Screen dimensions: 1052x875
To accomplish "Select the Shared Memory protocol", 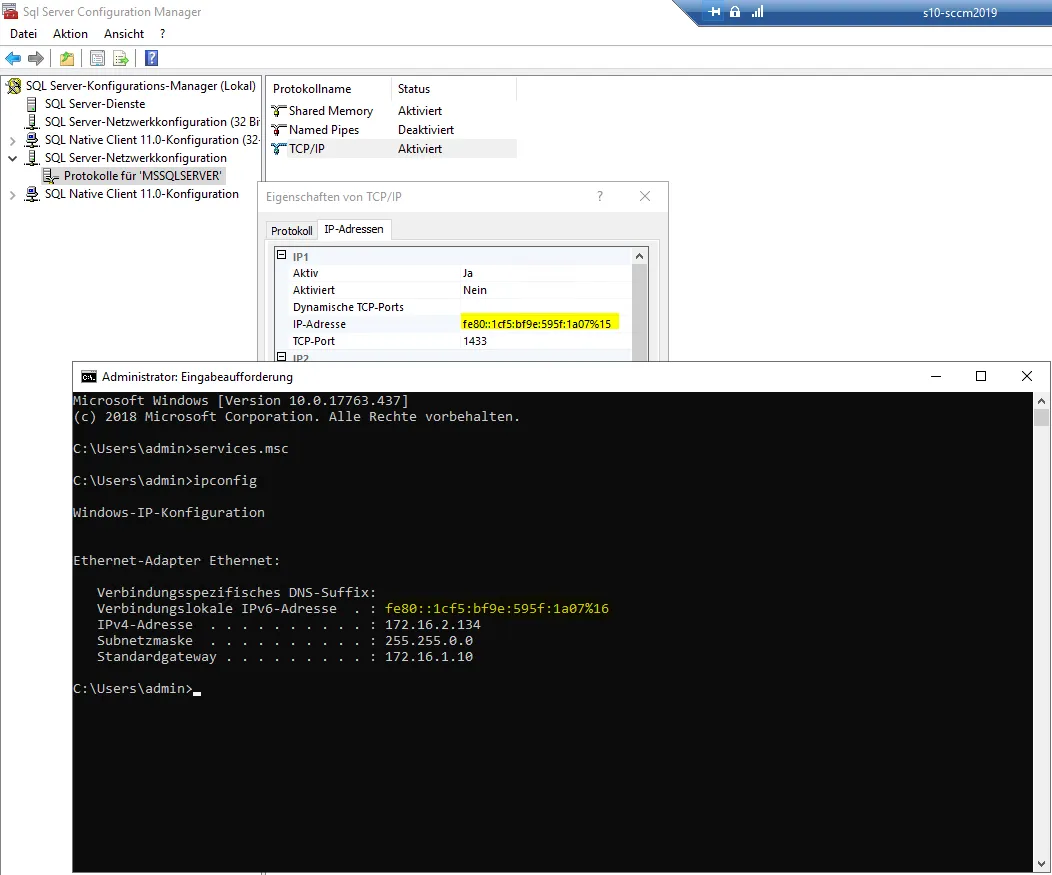I will point(330,111).
